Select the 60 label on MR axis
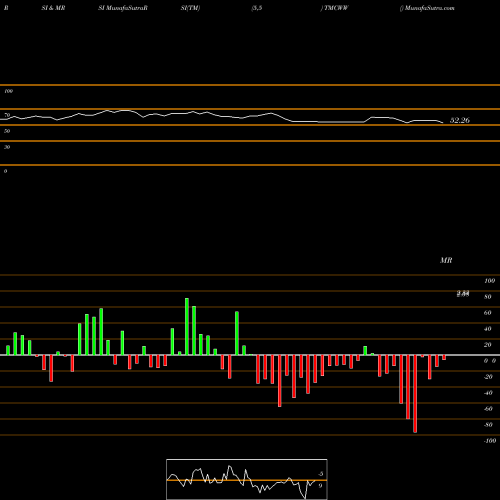This screenshot has width=500, height=500. coord(487,313)
